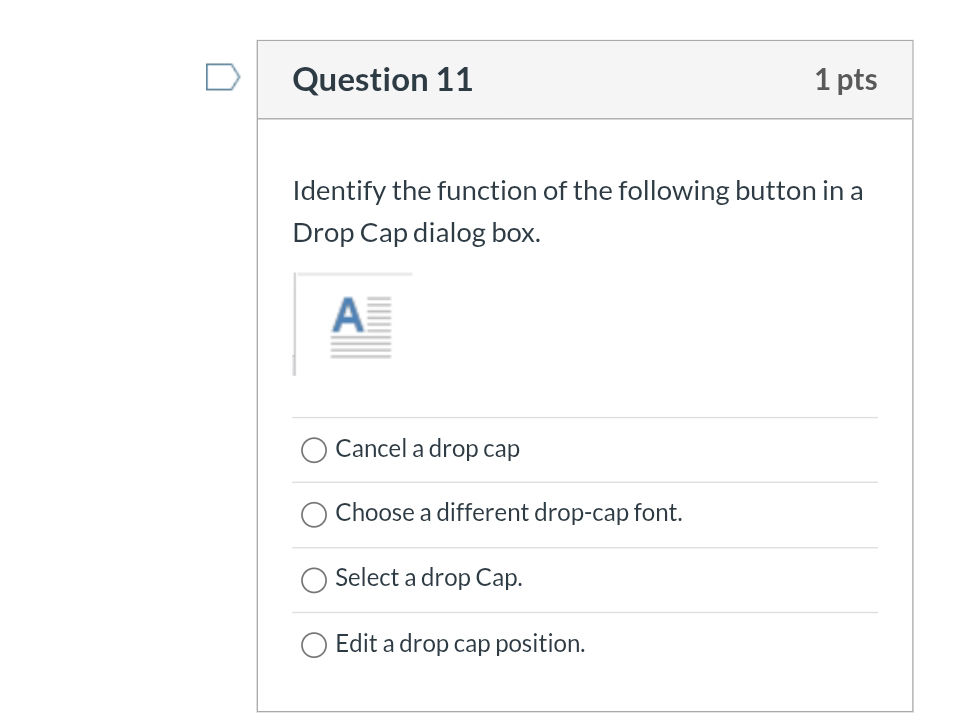Viewport: 972px width, 728px height.
Task: Pick the "Edit a drop cap position." radio
Action: (x=314, y=645)
